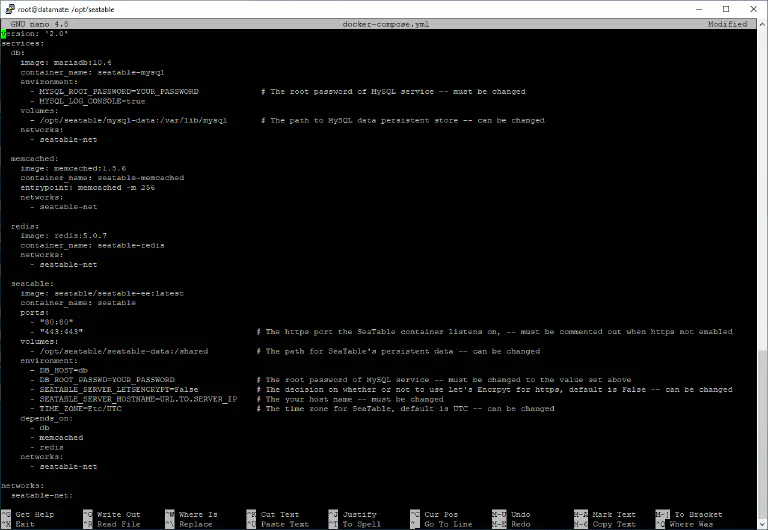Image resolution: width=768 pixels, height=530 pixels.
Task: Click the scrollbar up arrow
Action: [x=763, y=24]
